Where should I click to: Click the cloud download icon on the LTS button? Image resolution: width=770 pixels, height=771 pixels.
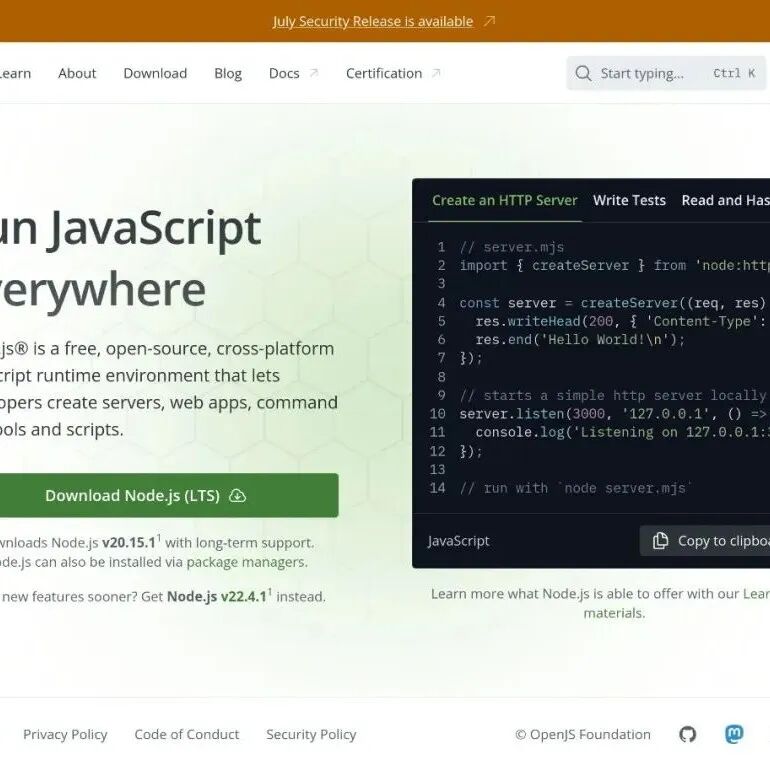[237, 496]
